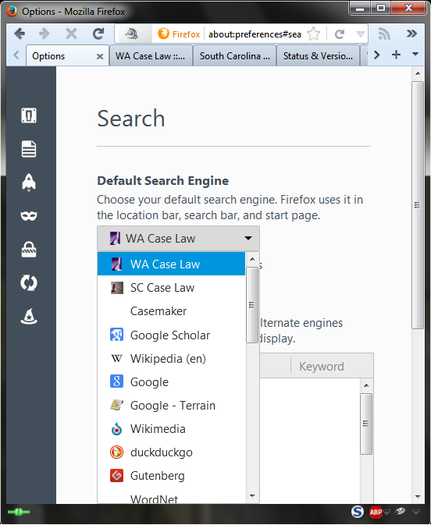Click the reload arrow inside the address bar
The height and width of the screenshot is (525, 431).
coord(339,34)
